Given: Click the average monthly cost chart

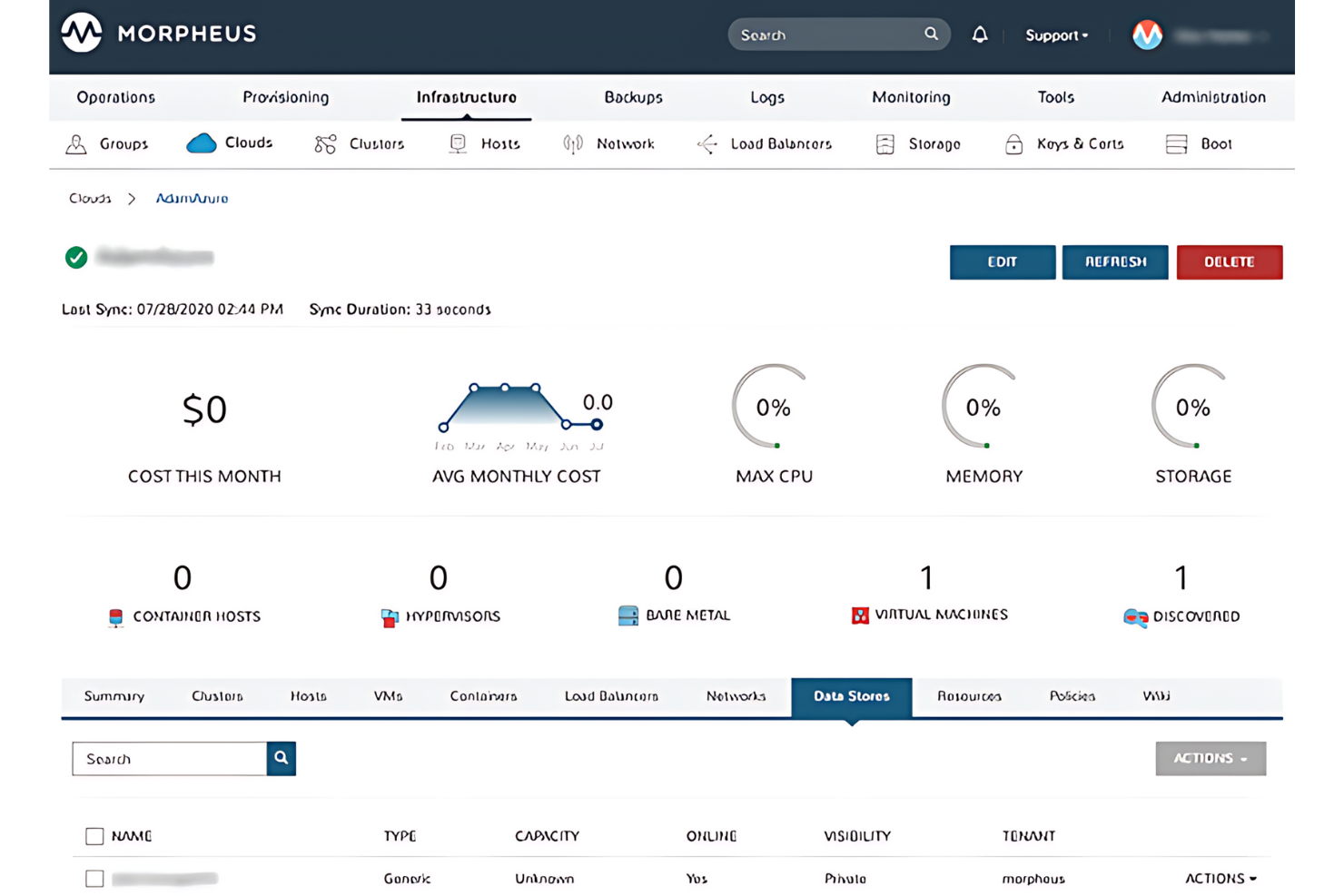Looking at the screenshot, I should (x=522, y=416).
